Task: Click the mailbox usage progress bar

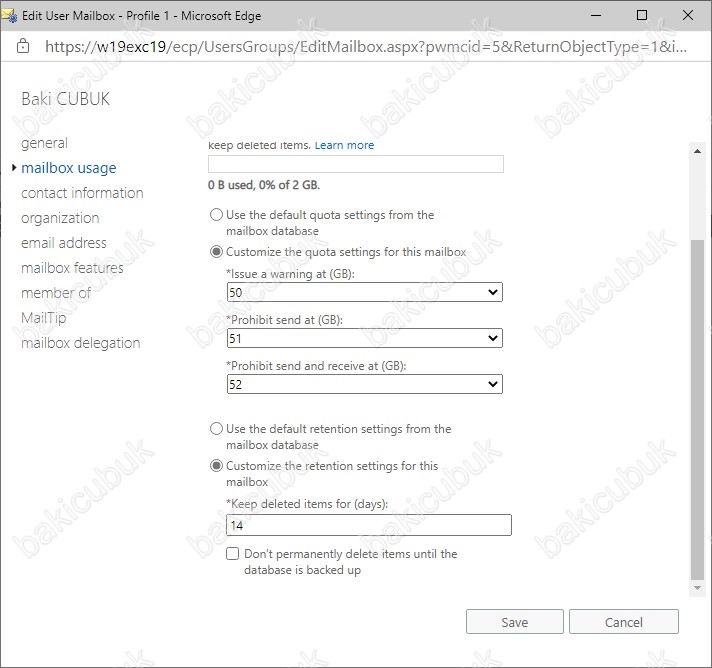Action: click(x=356, y=164)
